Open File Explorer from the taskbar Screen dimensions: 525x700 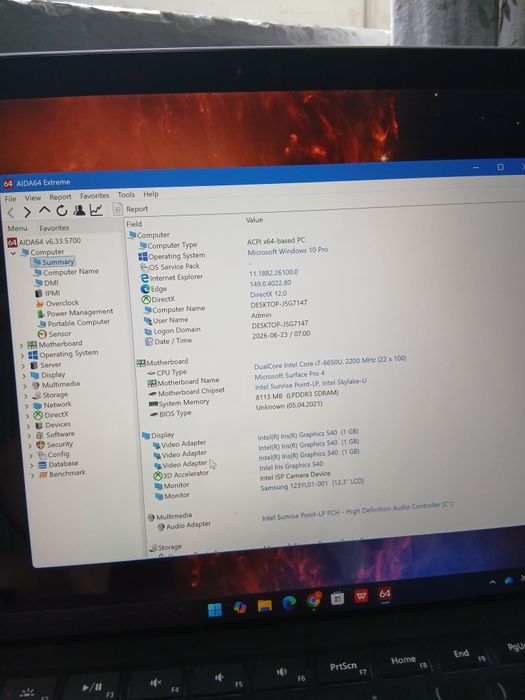(265, 606)
